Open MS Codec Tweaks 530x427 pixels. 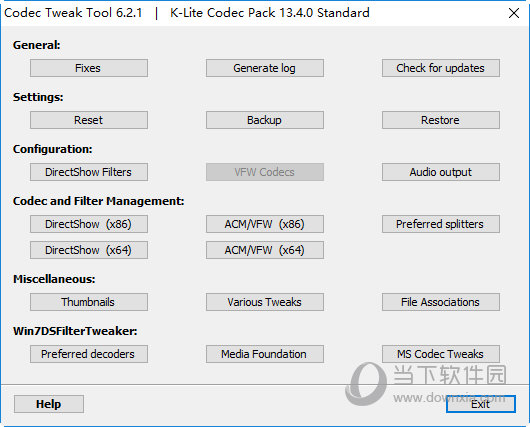[x=441, y=354]
